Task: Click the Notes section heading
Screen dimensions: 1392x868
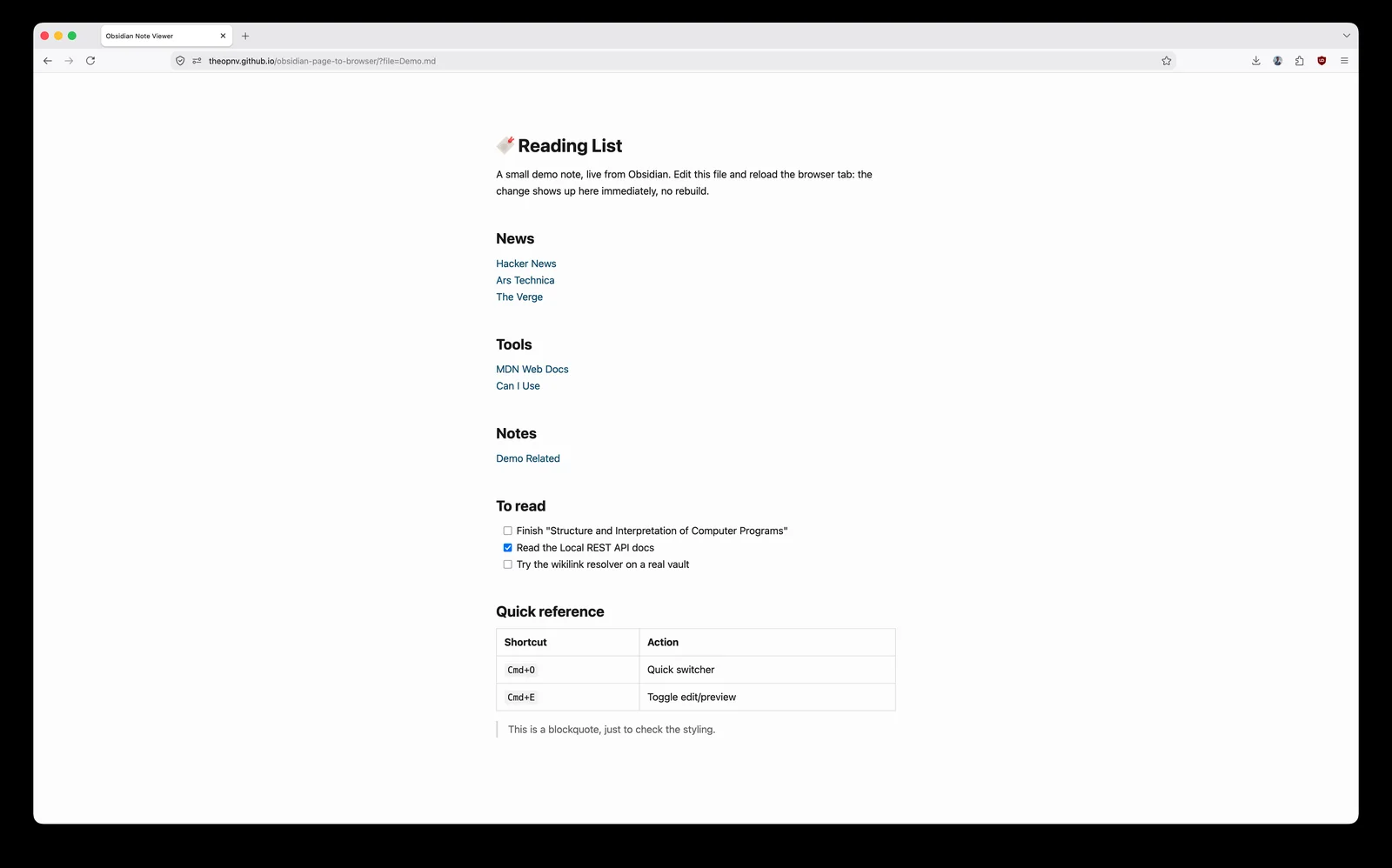Action: (516, 433)
